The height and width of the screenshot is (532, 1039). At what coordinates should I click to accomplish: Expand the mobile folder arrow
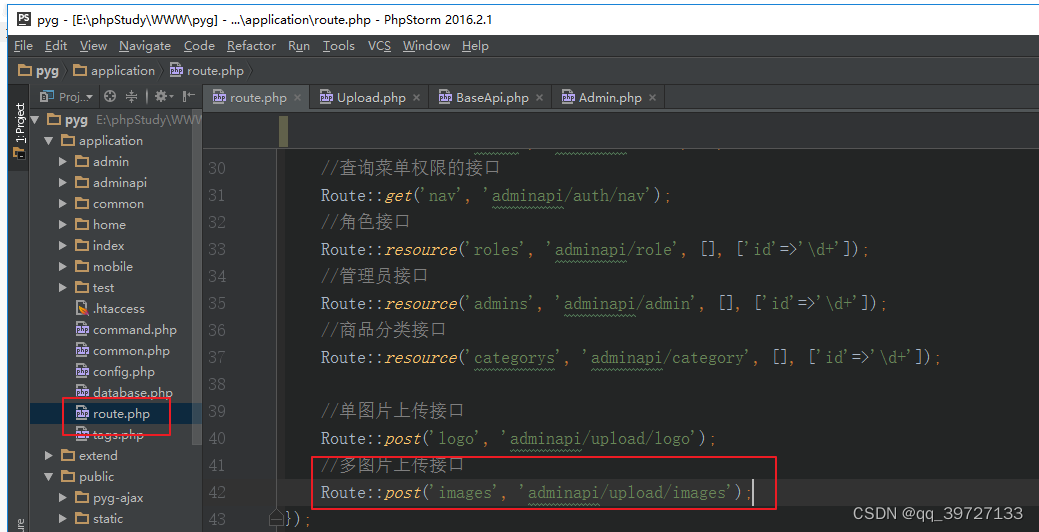pos(63,266)
